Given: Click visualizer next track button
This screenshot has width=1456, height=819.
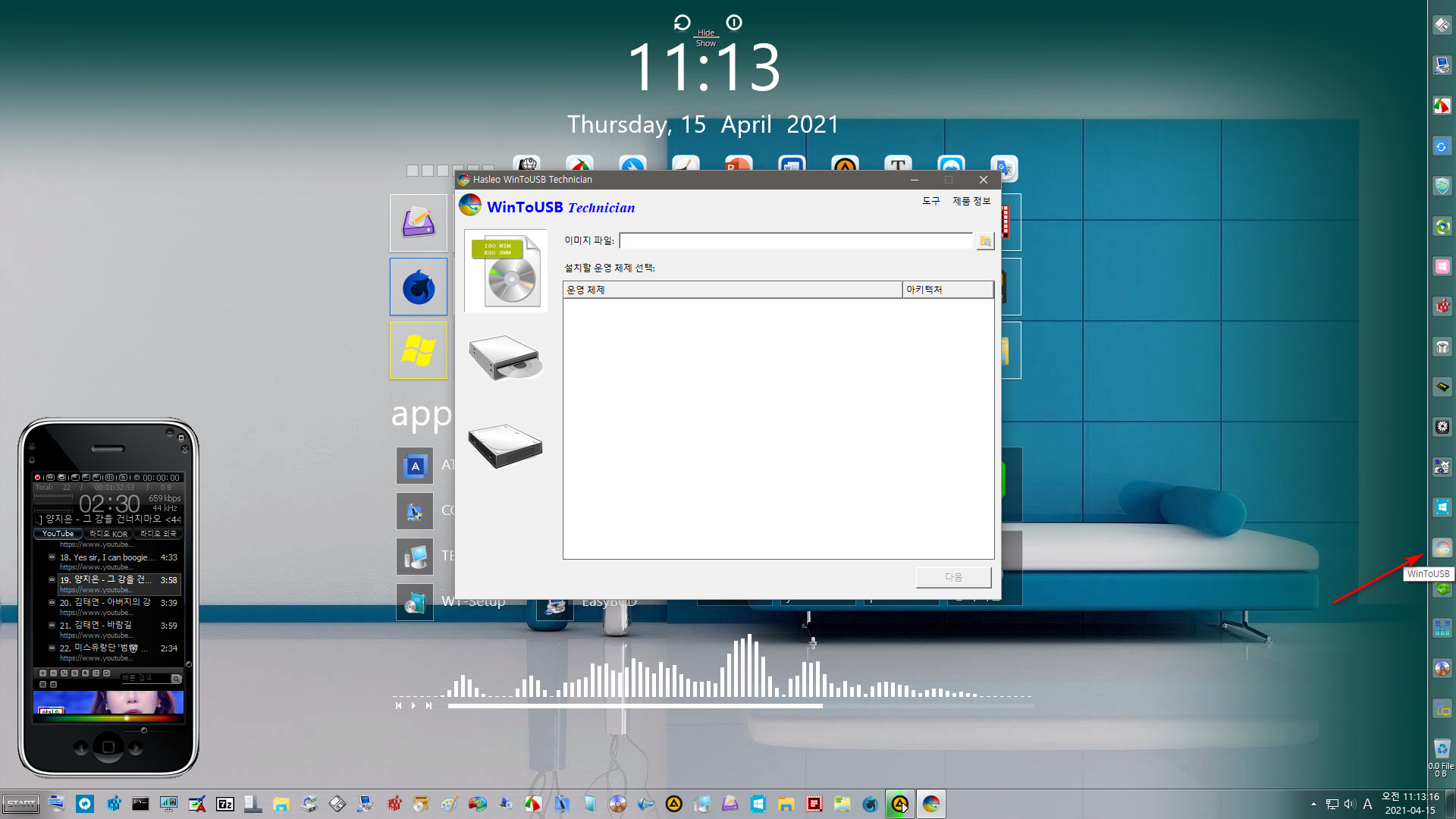Looking at the screenshot, I should [428, 706].
